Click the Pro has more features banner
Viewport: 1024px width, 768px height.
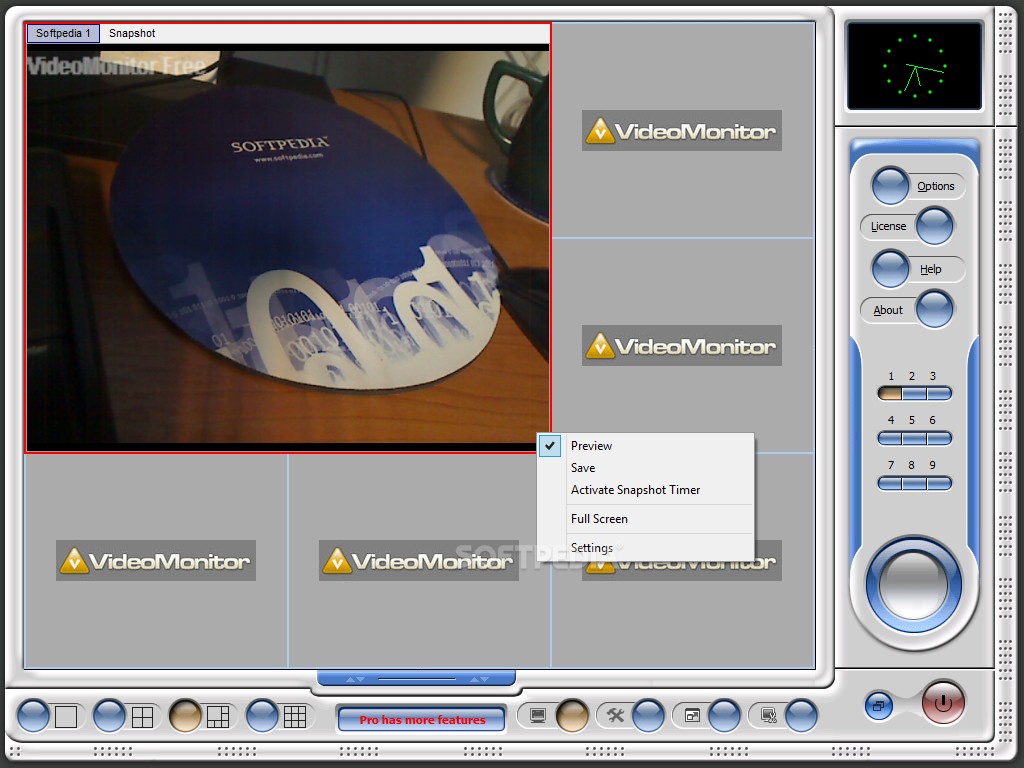(422, 720)
